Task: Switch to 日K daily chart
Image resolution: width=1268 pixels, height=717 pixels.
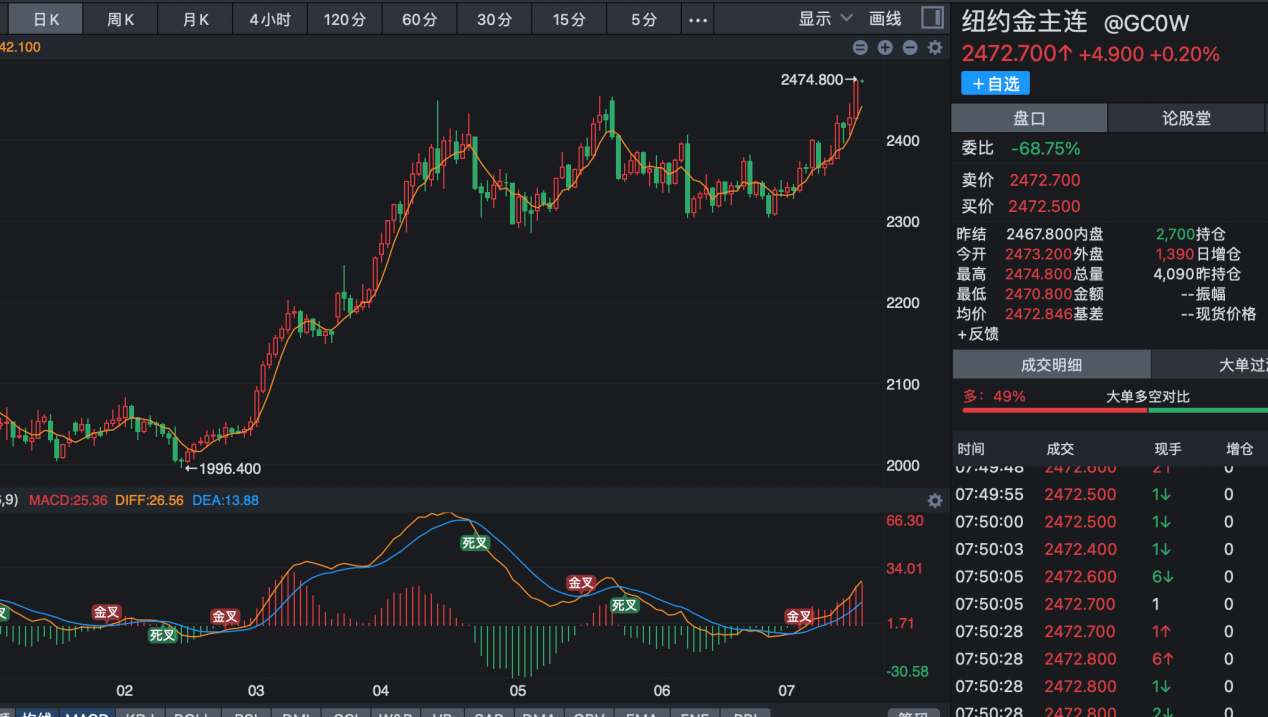Action: point(46,19)
